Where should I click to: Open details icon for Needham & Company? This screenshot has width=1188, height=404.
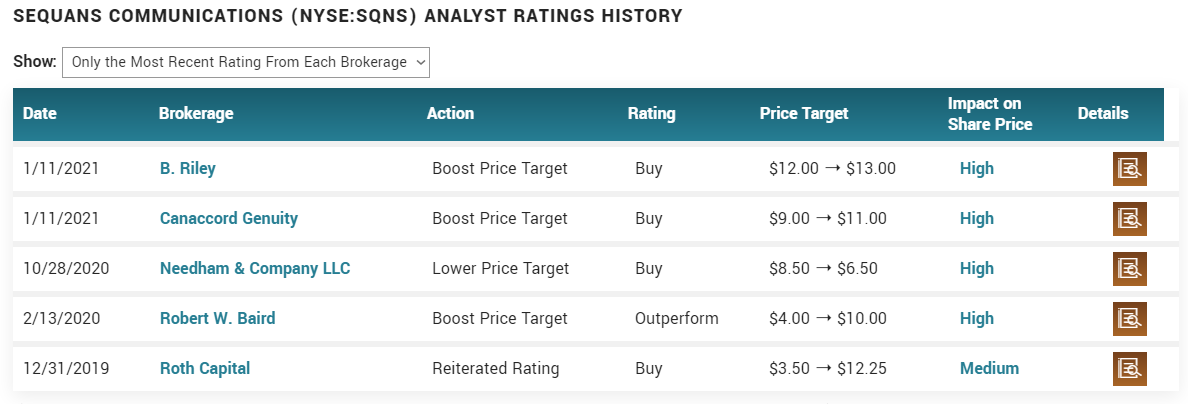[1129, 269]
